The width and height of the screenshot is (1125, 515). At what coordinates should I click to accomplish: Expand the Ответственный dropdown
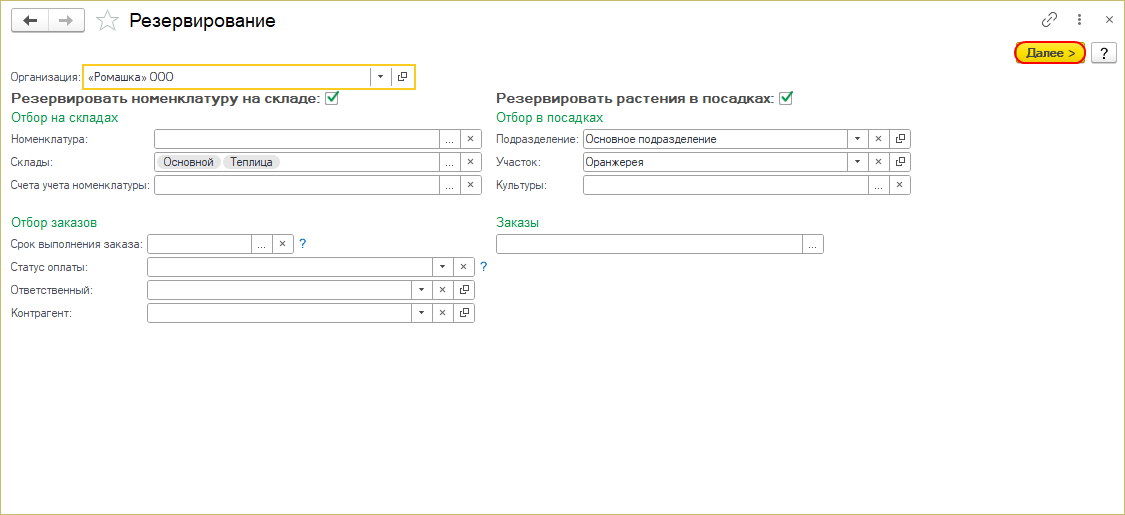click(x=421, y=290)
